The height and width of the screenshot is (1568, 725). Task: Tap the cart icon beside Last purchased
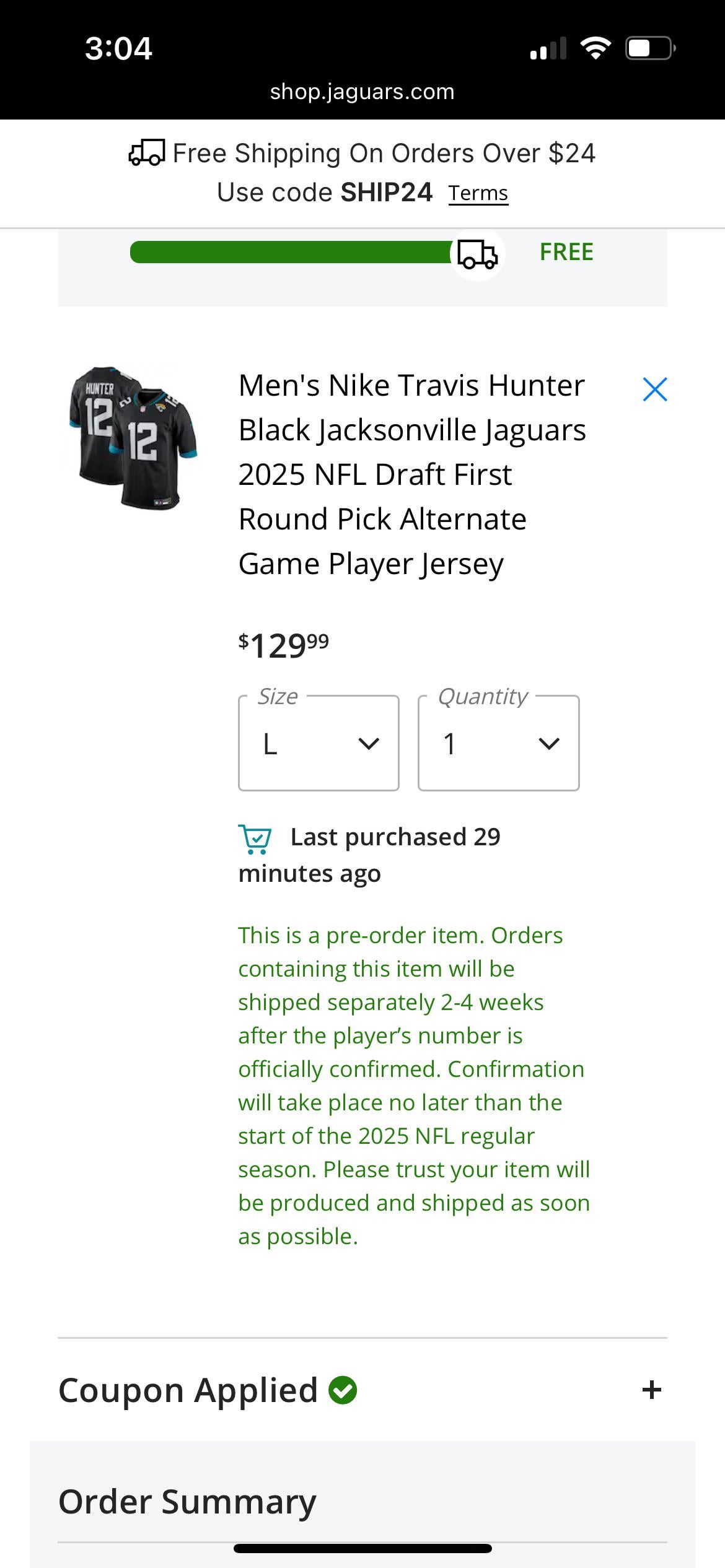[255, 838]
